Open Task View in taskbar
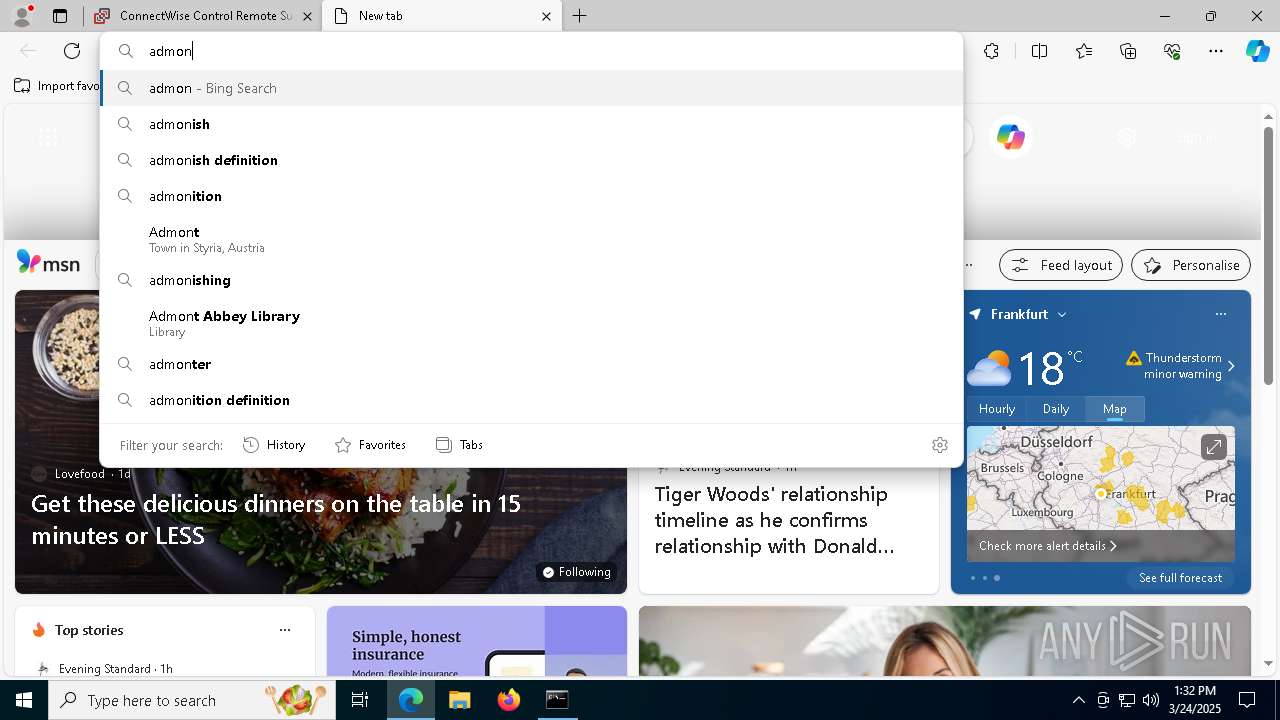This screenshot has height=720, width=1280. 360,700
